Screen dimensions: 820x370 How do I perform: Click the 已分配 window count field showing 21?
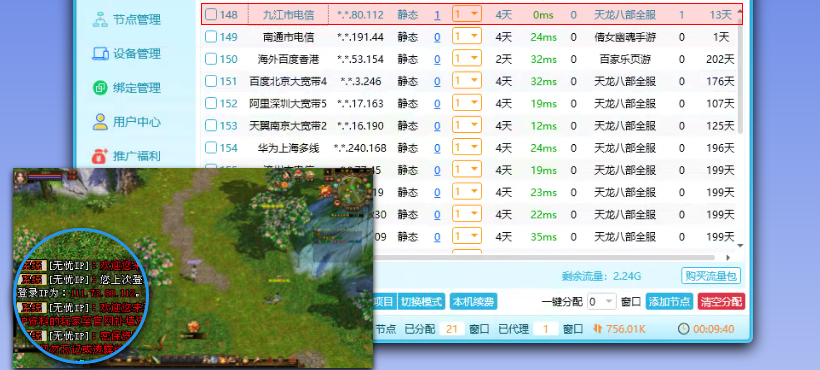click(x=453, y=329)
